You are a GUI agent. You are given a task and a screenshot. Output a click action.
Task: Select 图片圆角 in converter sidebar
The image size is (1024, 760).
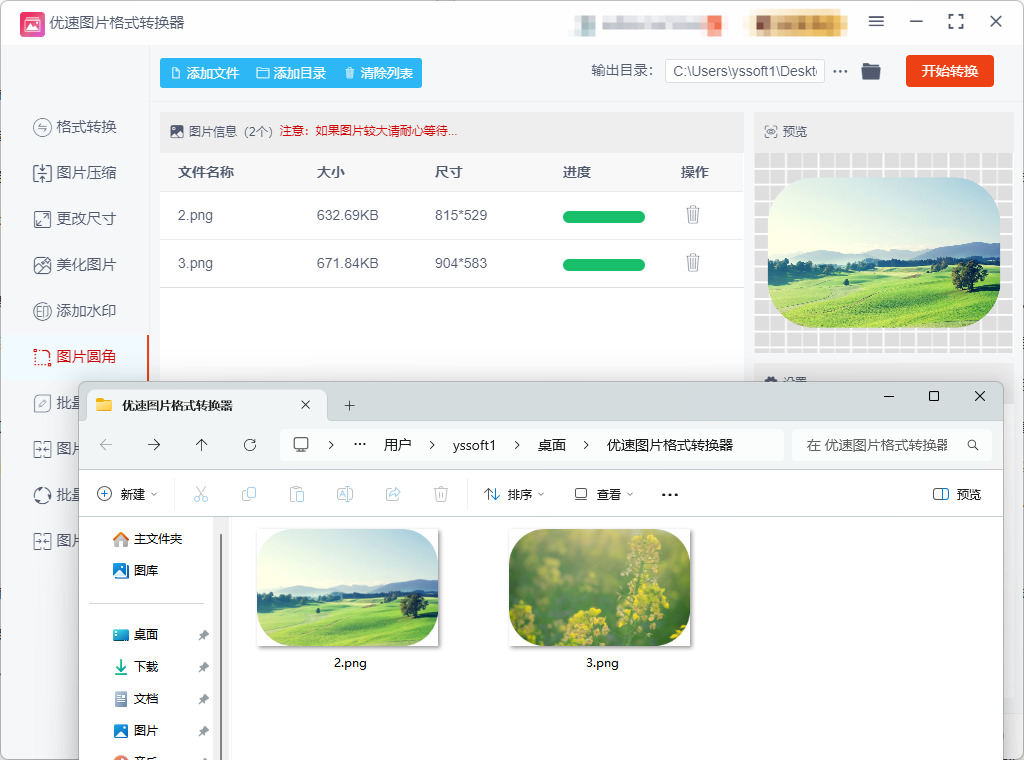[75, 356]
